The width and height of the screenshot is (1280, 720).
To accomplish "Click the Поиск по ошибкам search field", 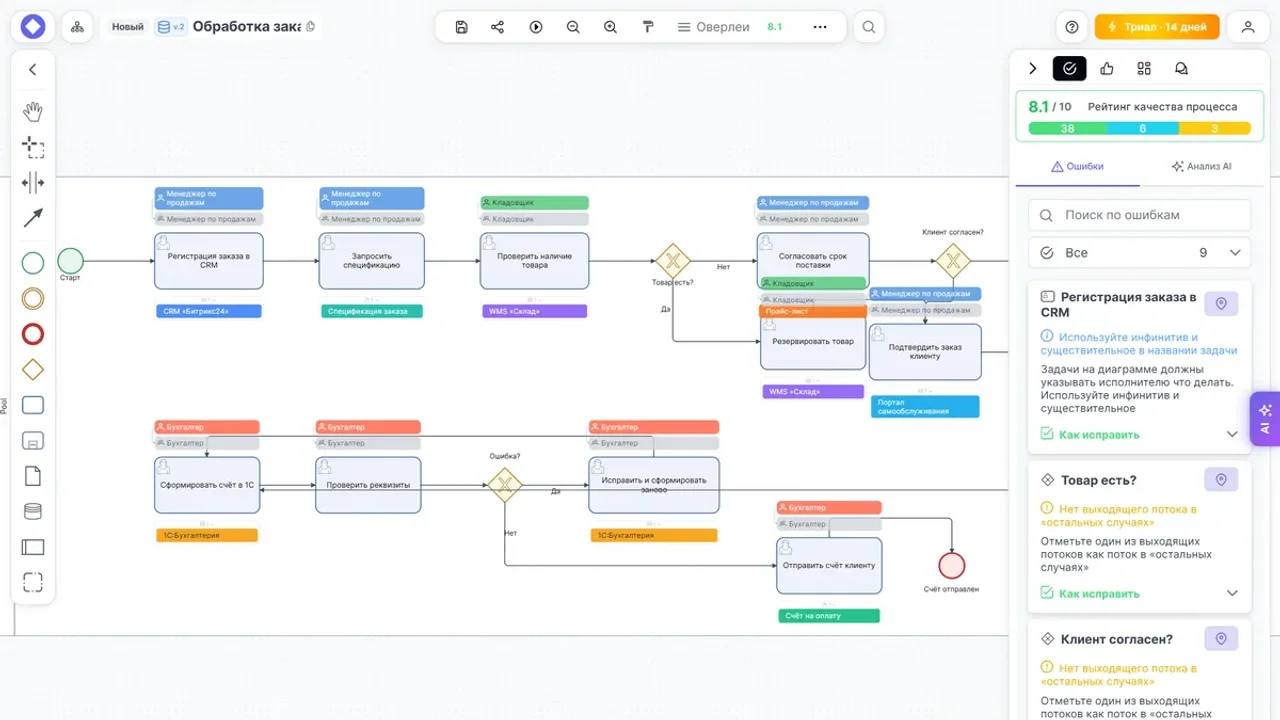I will [x=1139, y=215].
